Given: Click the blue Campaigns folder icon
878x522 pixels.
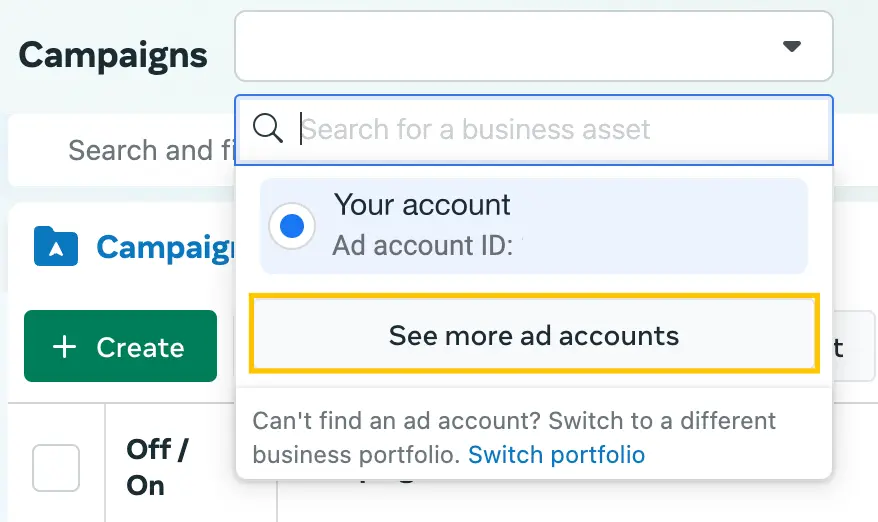Looking at the screenshot, I should tap(55, 246).
